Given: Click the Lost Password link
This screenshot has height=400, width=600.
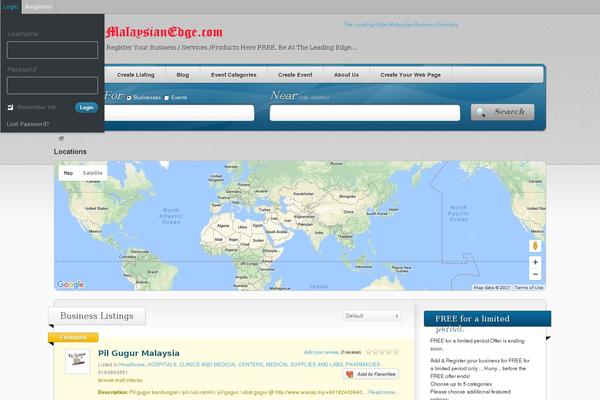Looking at the screenshot, I should pos(28,124).
